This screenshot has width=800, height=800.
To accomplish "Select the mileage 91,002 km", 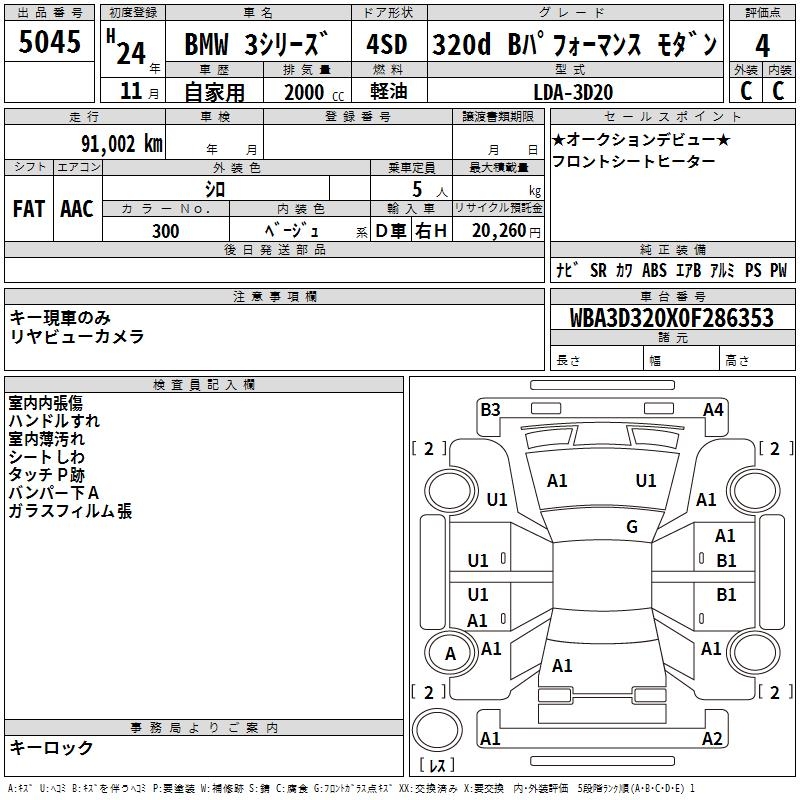I will tap(122, 144).
